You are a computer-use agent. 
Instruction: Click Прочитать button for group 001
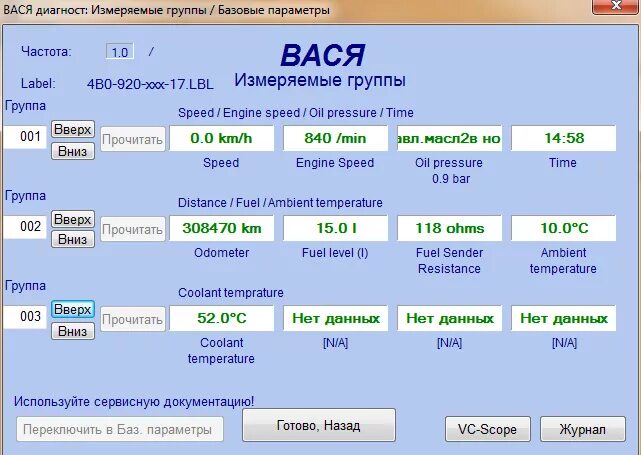(133, 139)
